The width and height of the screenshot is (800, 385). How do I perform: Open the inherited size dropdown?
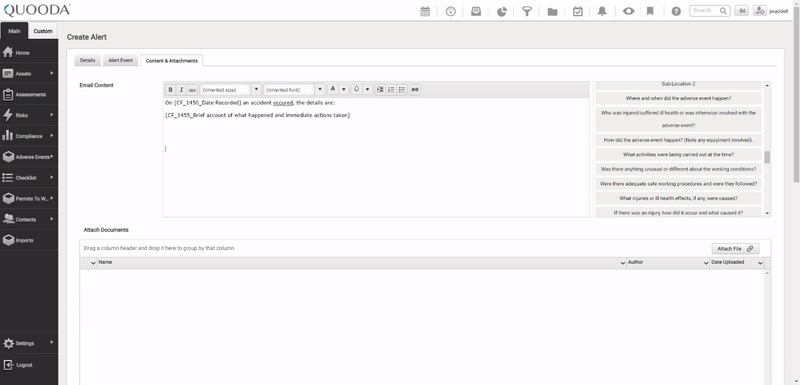[231, 90]
